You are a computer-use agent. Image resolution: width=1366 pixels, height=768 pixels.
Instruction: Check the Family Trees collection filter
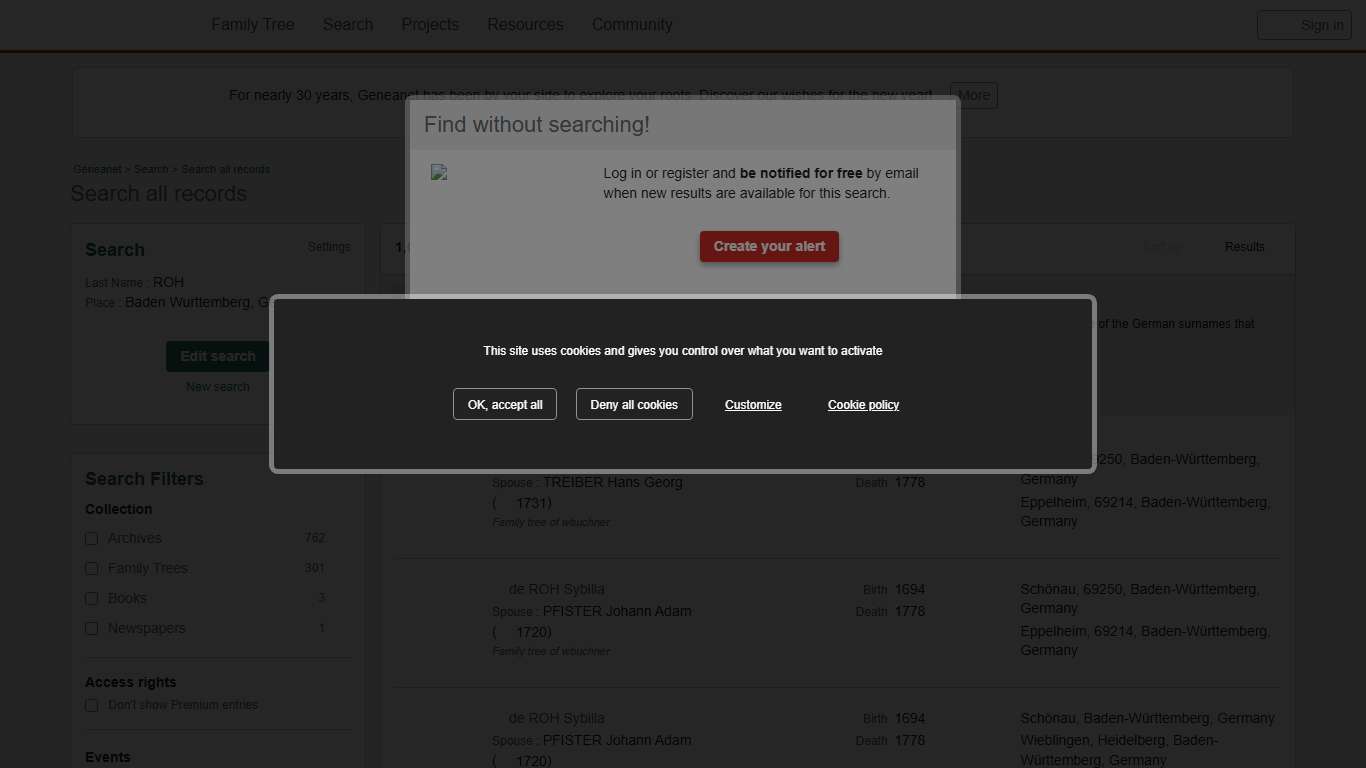(92, 569)
